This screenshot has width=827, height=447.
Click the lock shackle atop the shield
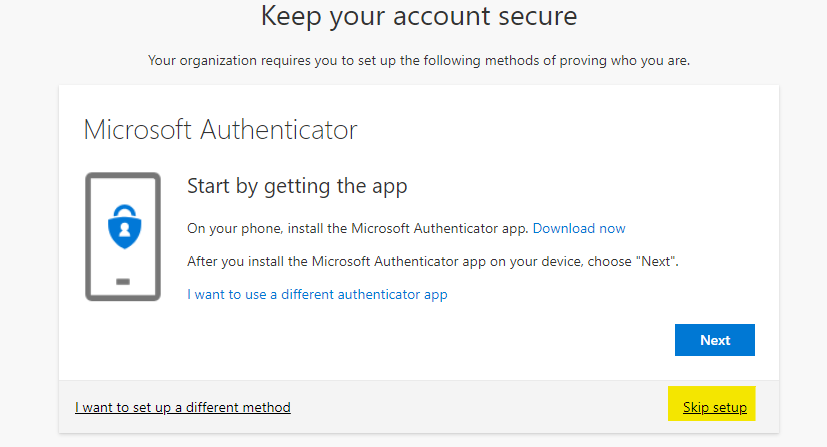tap(124, 211)
